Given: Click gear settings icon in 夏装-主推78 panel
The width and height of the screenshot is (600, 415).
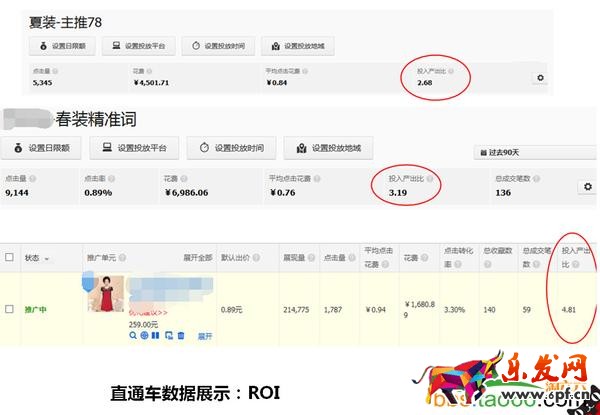Looking at the screenshot, I should click(541, 78).
